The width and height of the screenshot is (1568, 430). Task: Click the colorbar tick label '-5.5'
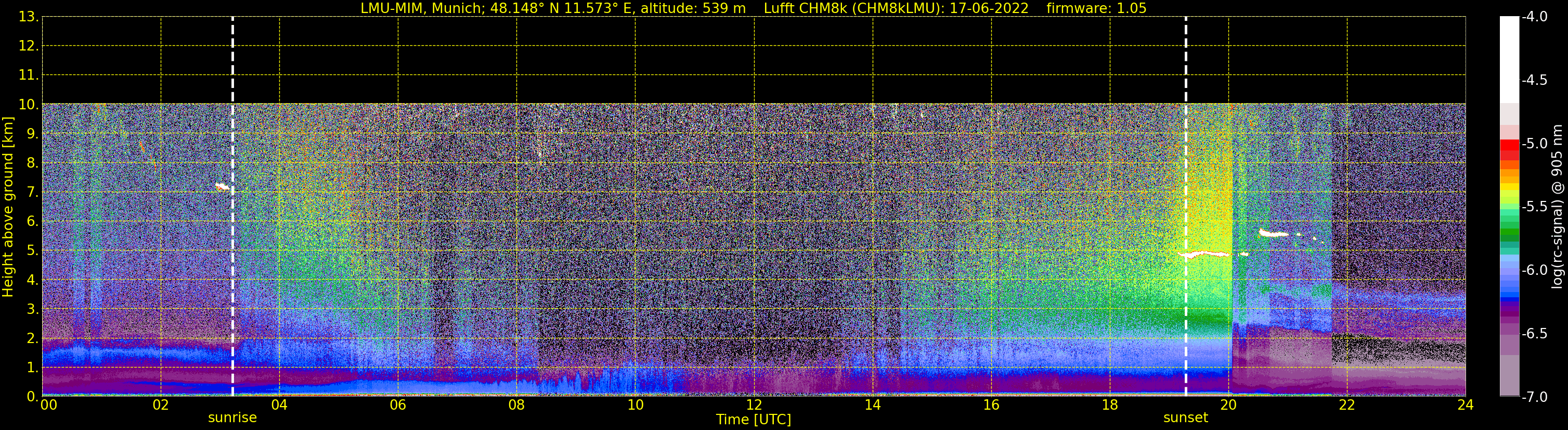[x=1534, y=207]
